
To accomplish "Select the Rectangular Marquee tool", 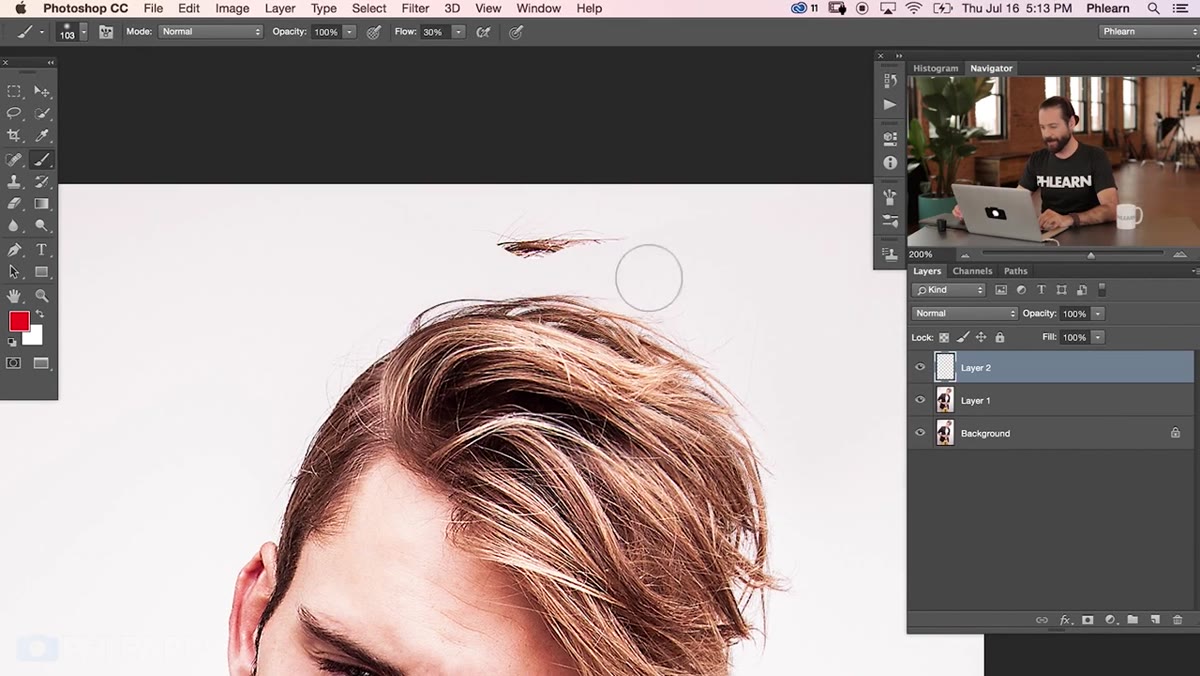I will click(14, 91).
